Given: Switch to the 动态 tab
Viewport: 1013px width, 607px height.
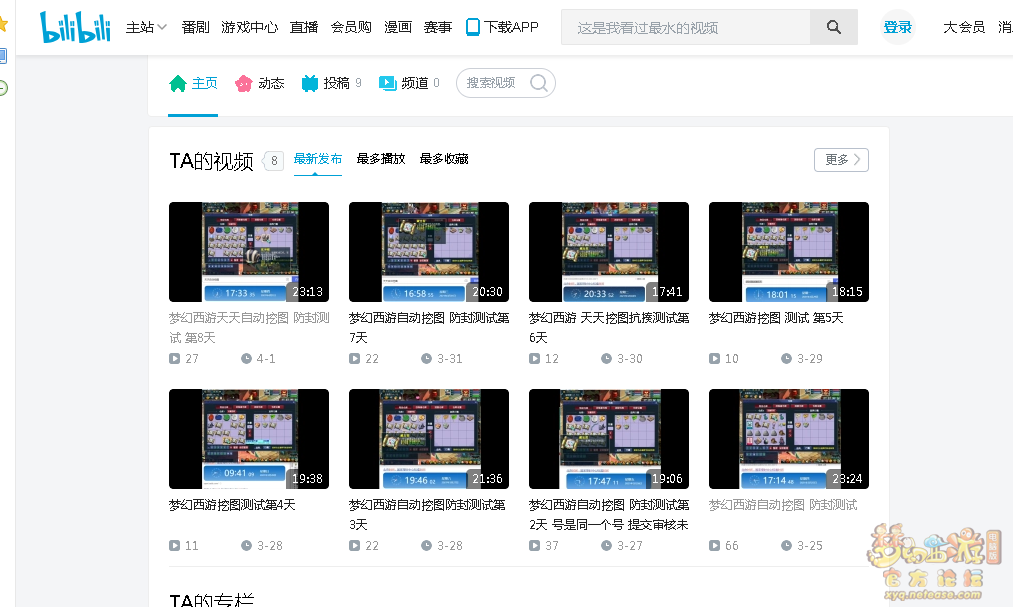Looking at the screenshot, I should point(260,83).
